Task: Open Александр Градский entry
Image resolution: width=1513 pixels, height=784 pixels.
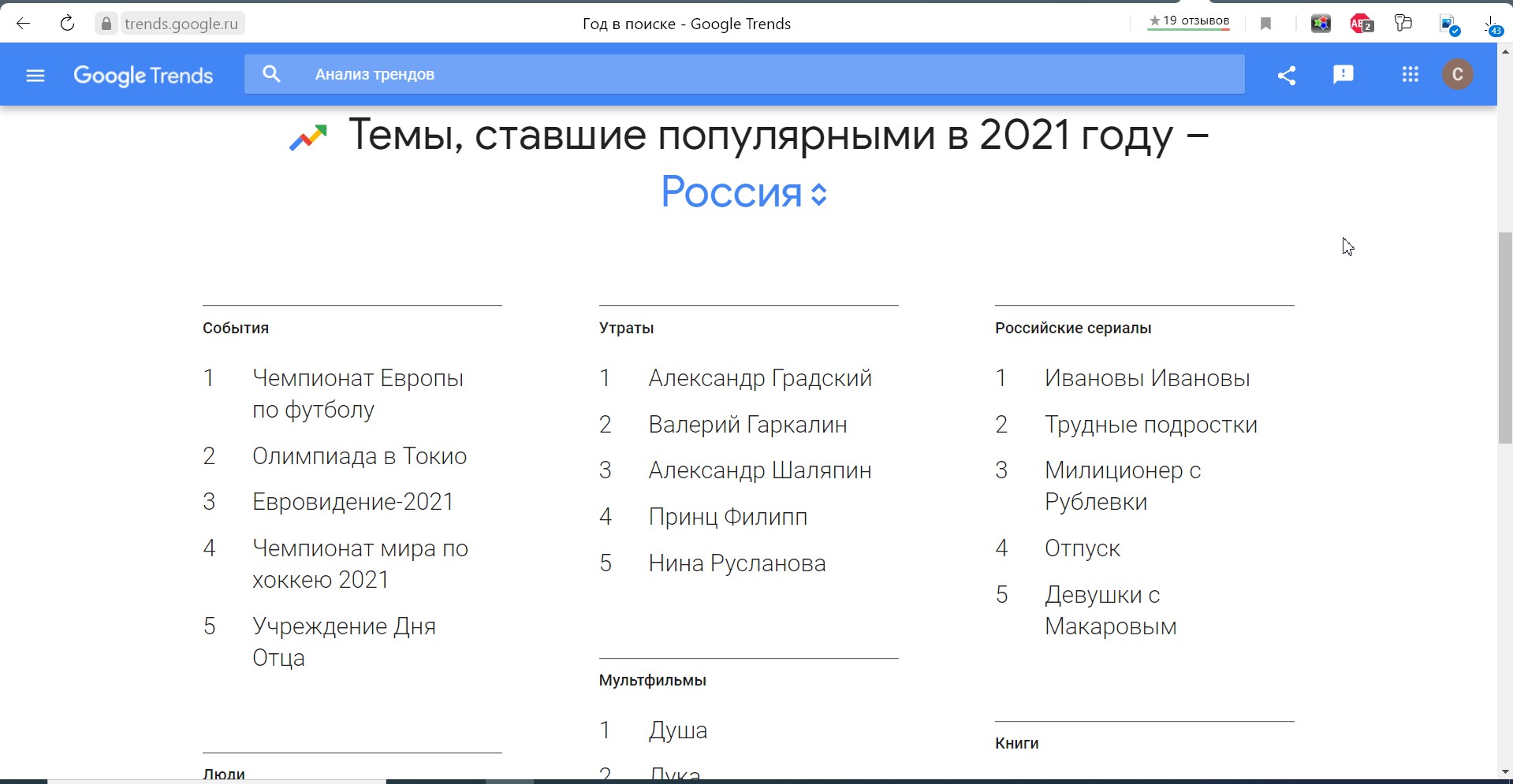Action: coord(760,378)
